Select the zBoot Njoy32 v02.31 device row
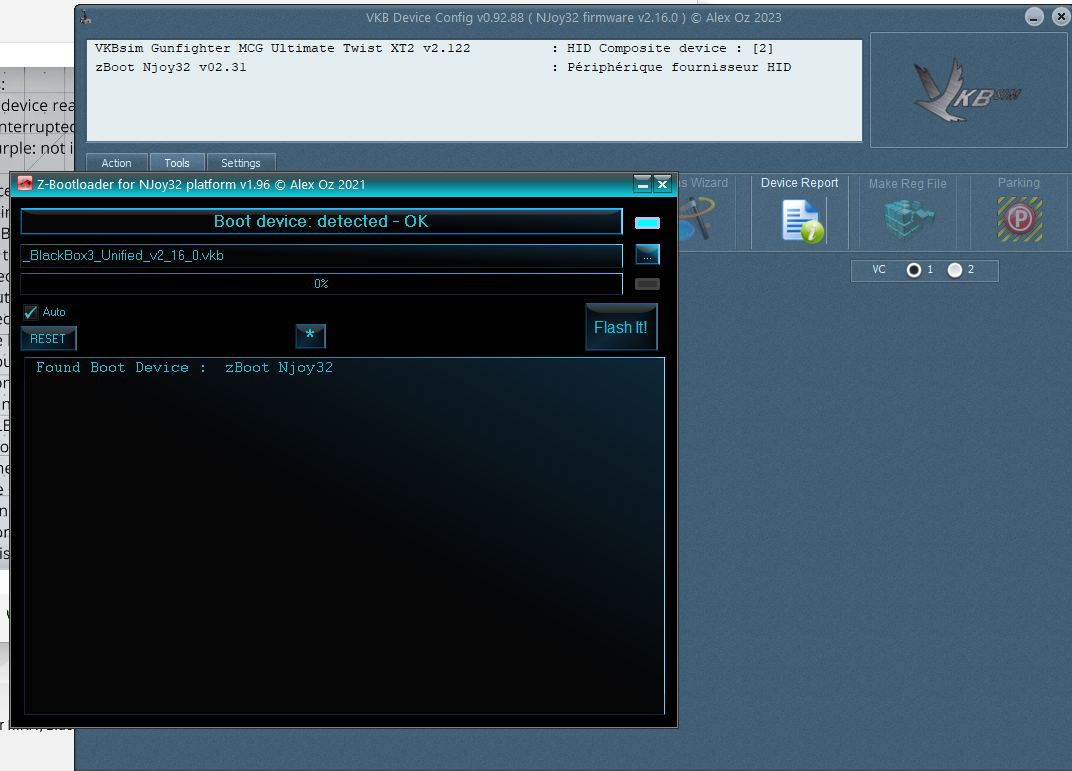The height and width of the screenshot is (771, 1072). pos(474,68)
